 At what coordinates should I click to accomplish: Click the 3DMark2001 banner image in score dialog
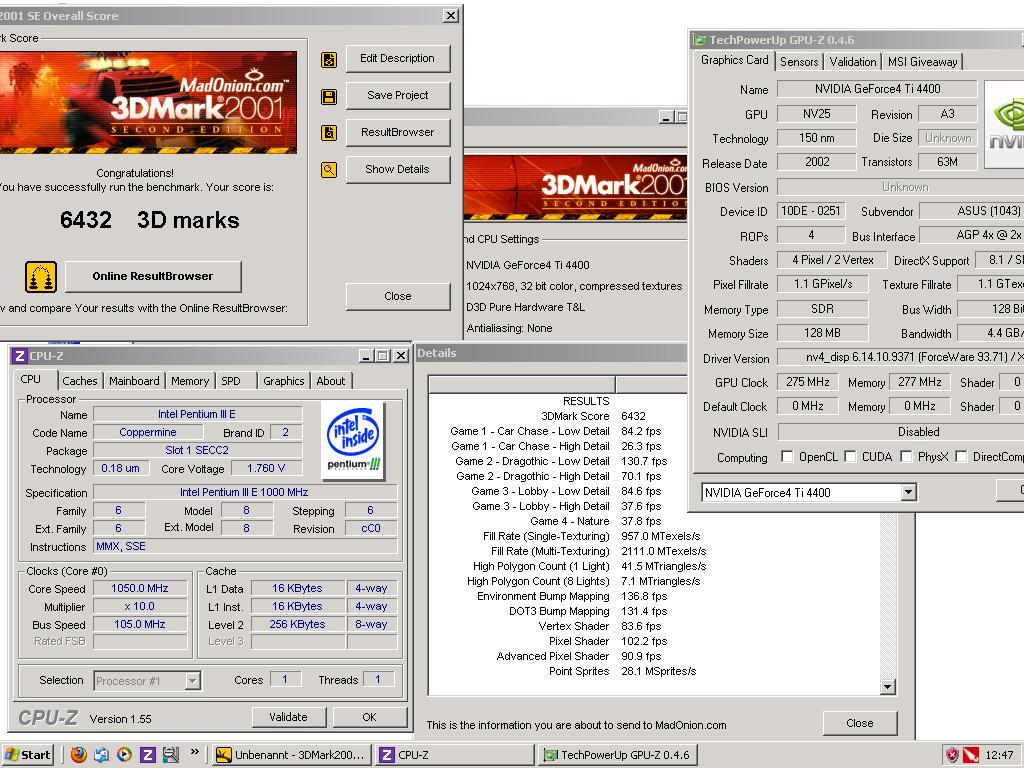[148, 103]
